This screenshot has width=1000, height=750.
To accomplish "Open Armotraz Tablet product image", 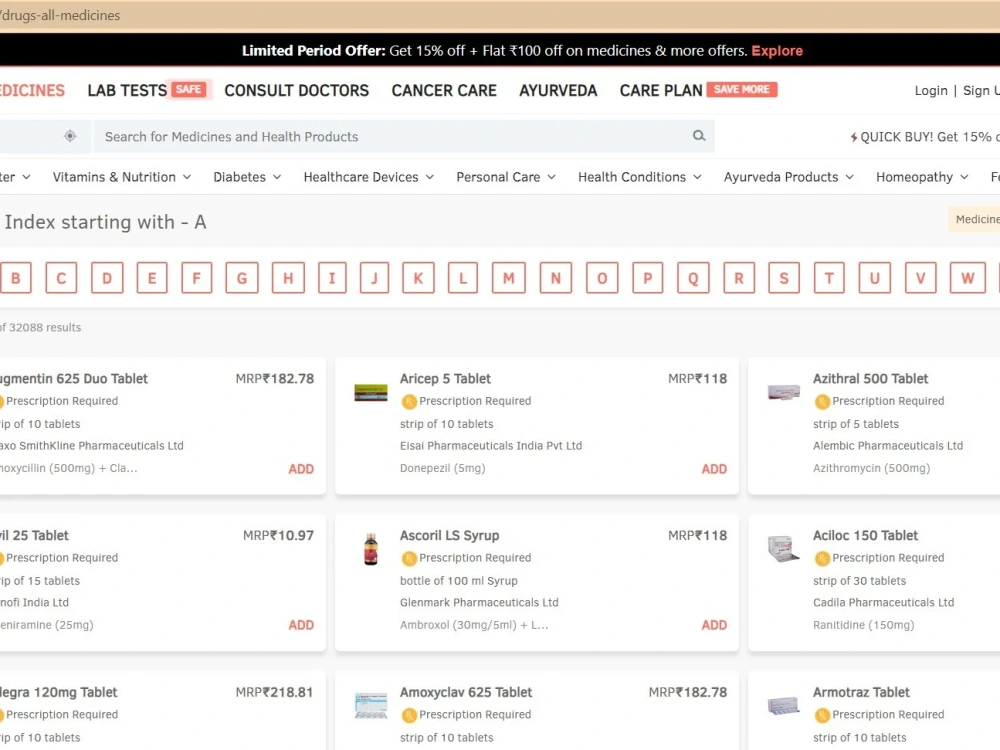I will click(x=784, y=705).
